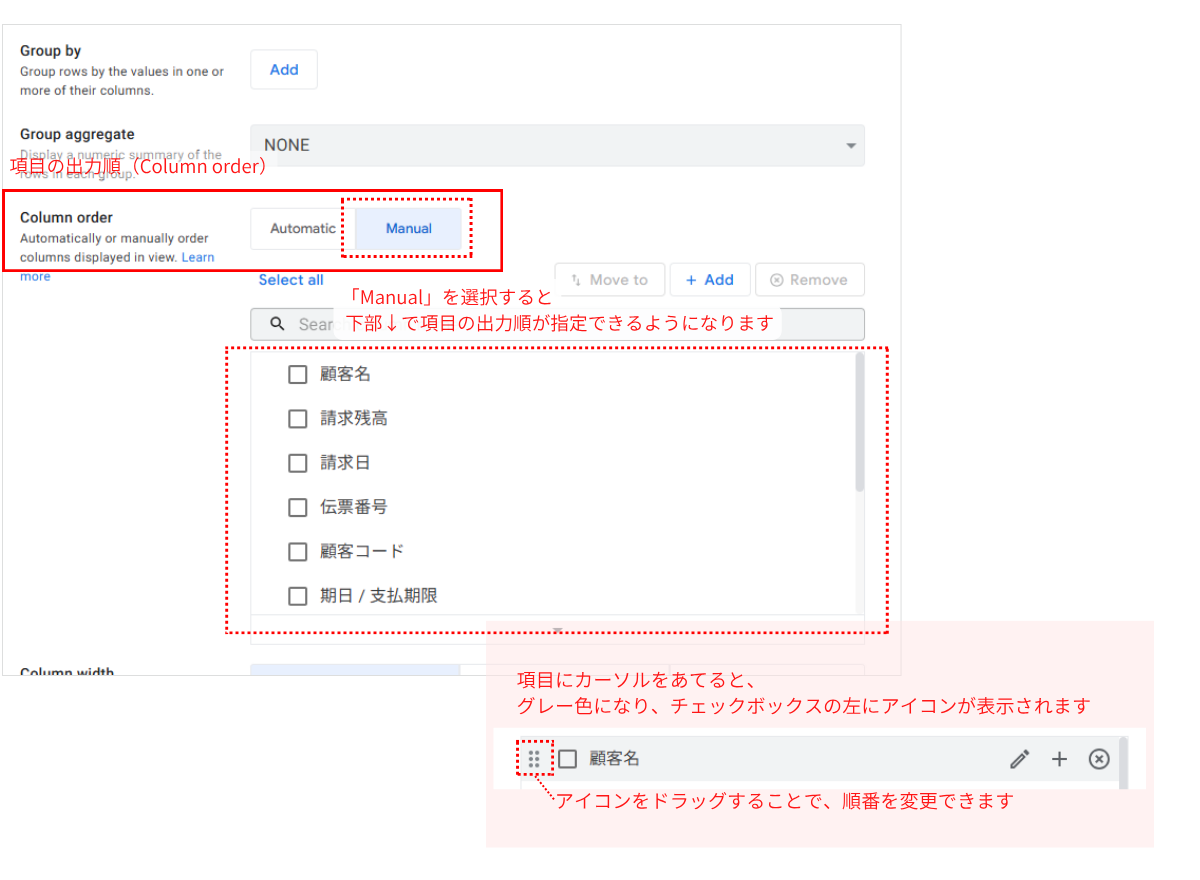Click the plus icon on the 顧客名 row

tap(1059, 759)
